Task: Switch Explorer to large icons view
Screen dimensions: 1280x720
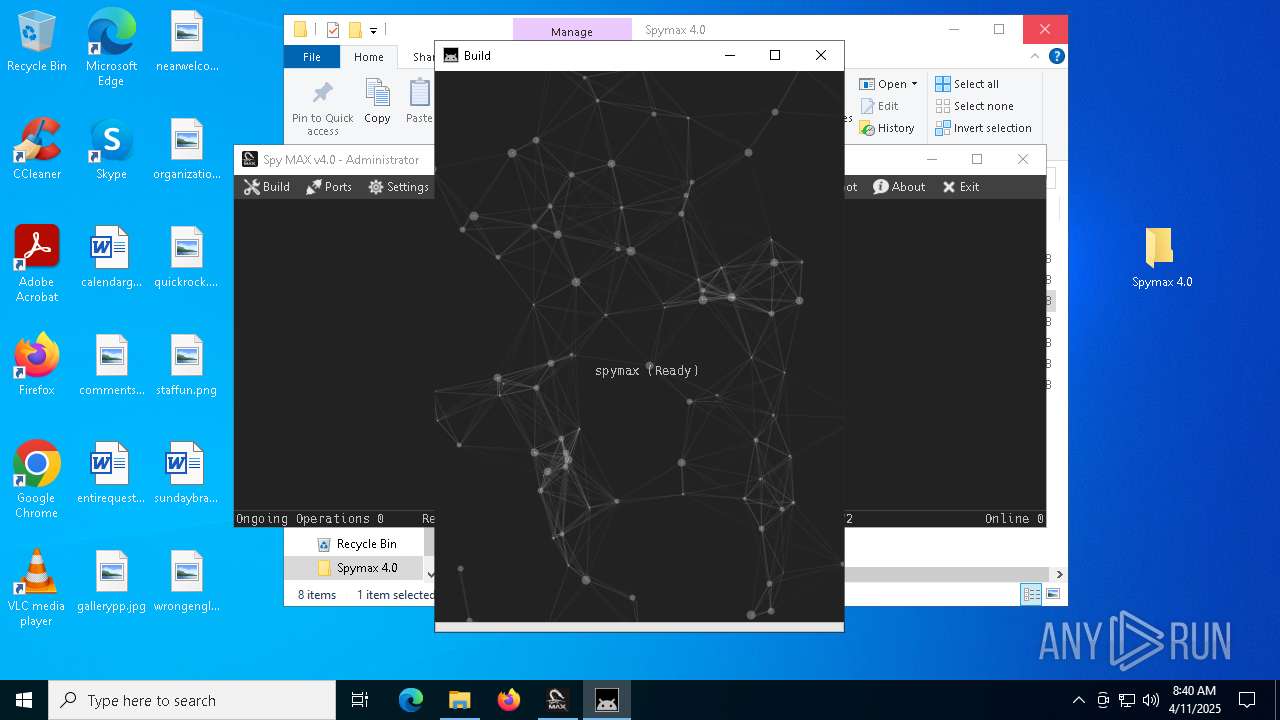Action: pos(1052,594)
